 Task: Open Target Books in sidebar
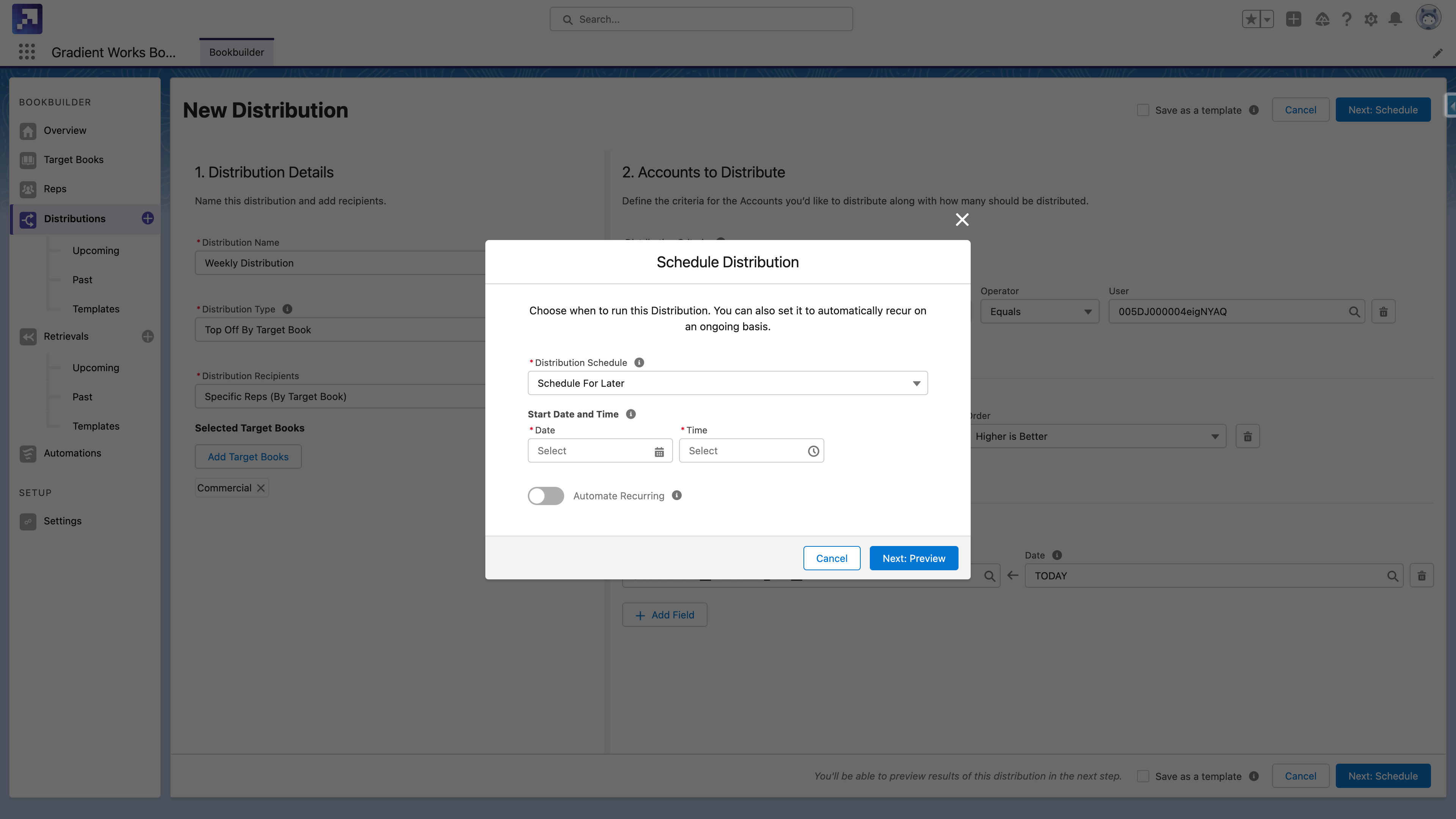pos(74,159)
